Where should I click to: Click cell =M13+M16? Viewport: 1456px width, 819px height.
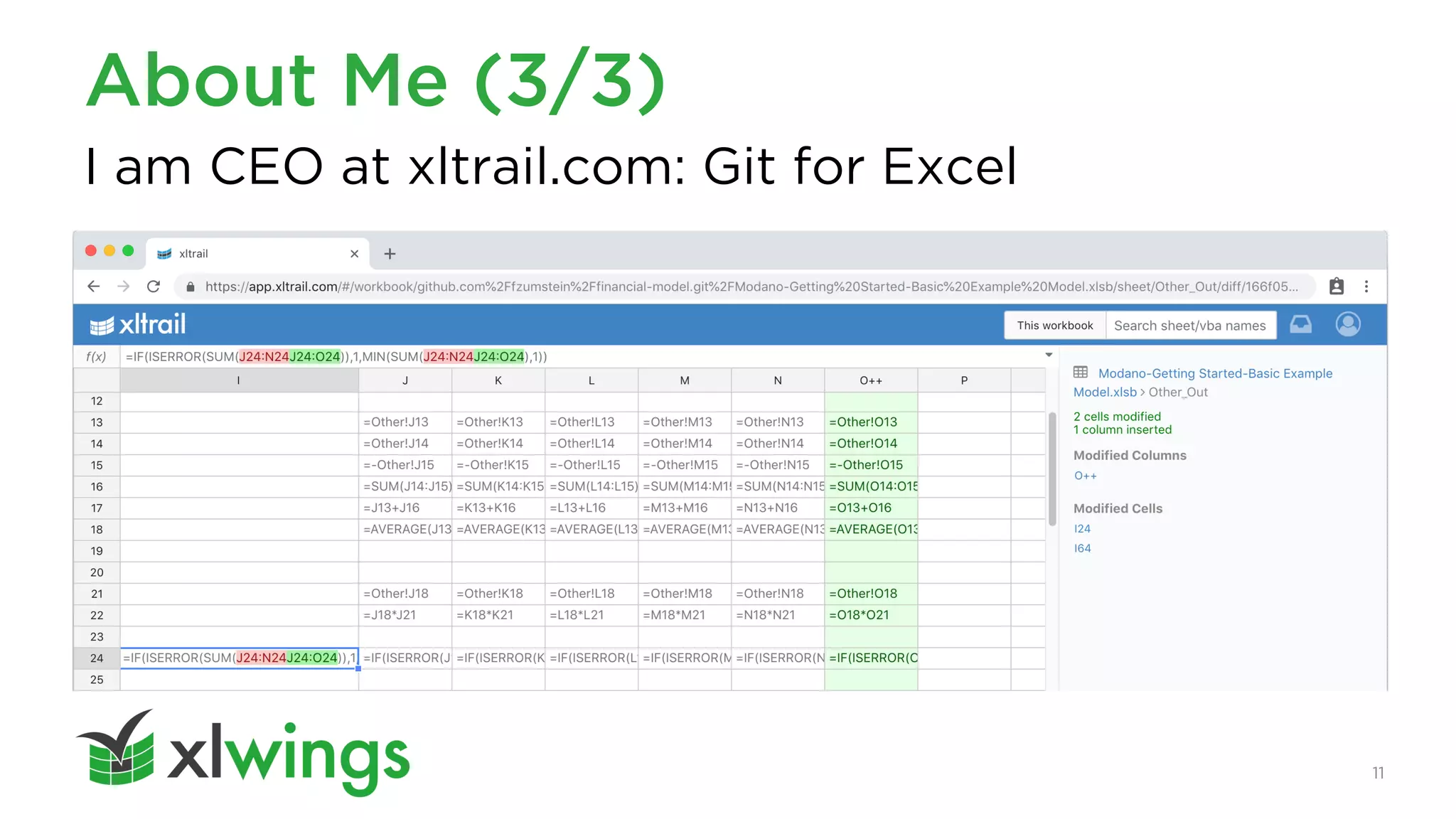(x=685, y=508)
